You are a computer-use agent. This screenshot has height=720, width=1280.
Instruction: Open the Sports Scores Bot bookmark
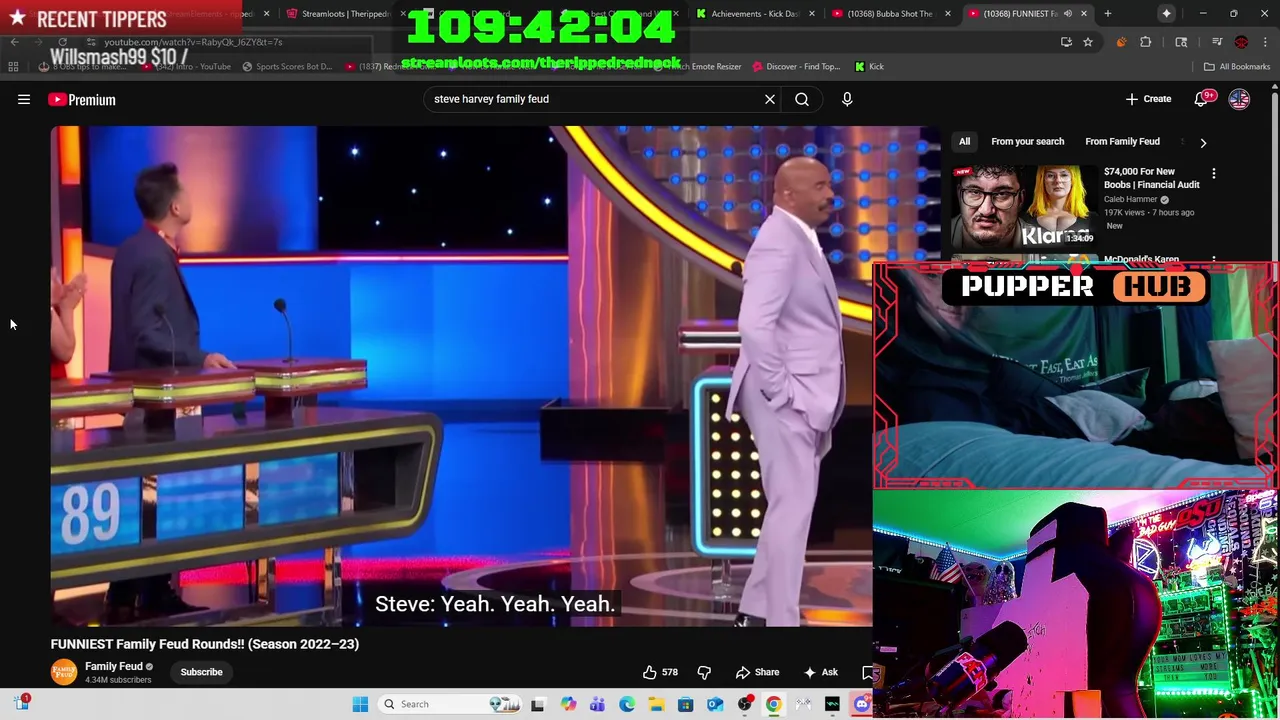point(286,66)
